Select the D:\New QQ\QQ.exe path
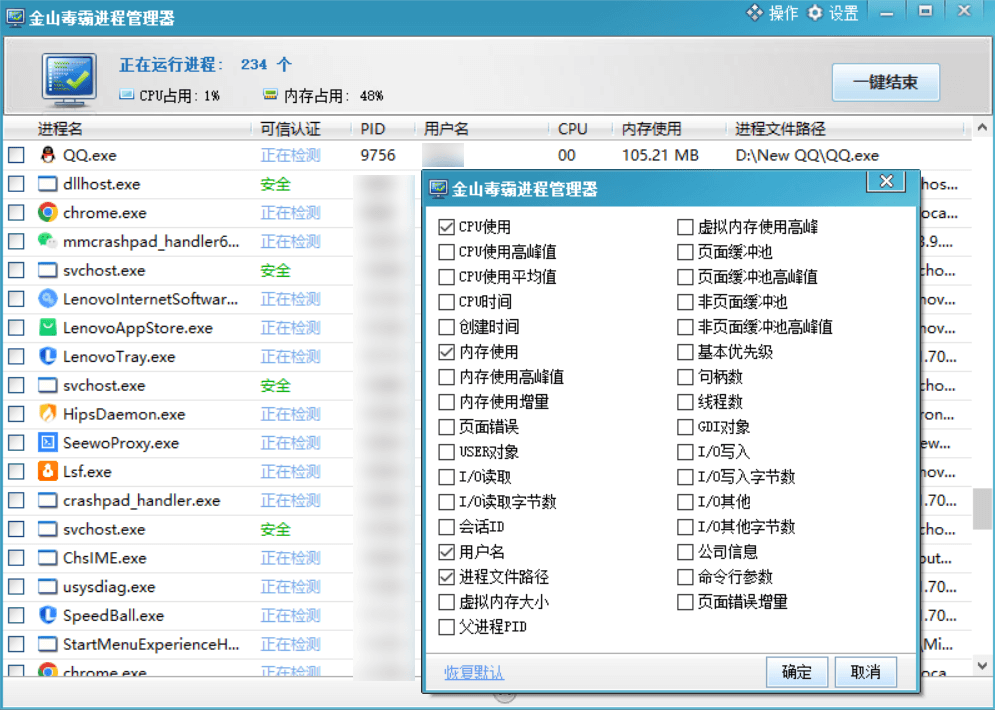Screen dimensions: 995x710 click(807, 155)
